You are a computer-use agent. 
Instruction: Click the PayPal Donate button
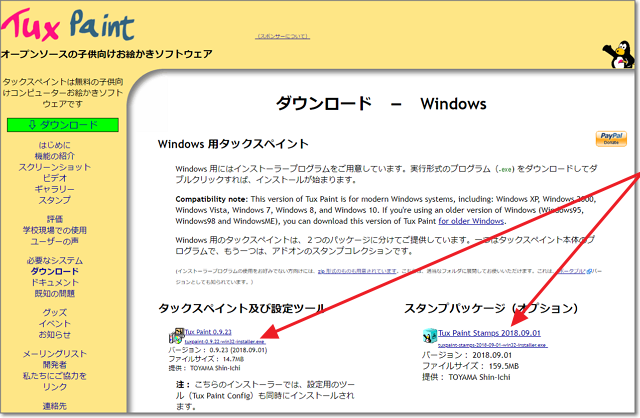[609, 138]
